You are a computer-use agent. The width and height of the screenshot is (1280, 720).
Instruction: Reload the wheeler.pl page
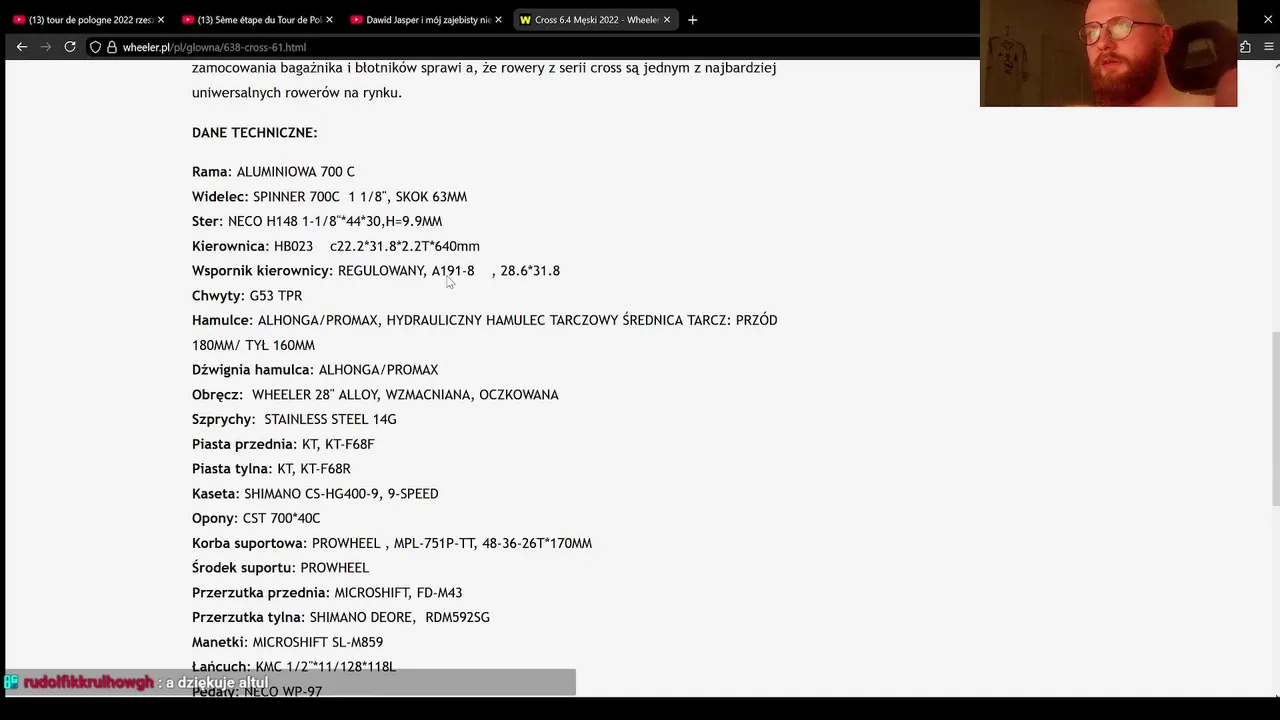coord(70,47)
